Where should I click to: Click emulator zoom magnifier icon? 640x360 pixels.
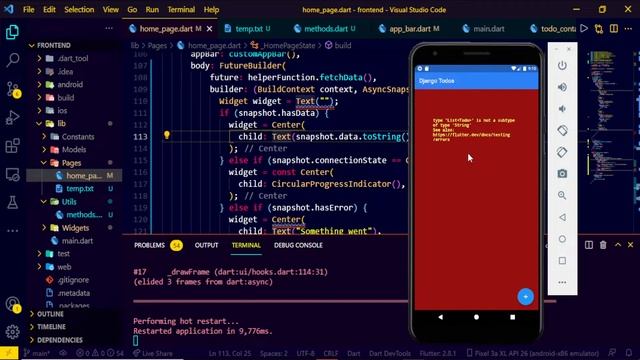click(562, 196)
